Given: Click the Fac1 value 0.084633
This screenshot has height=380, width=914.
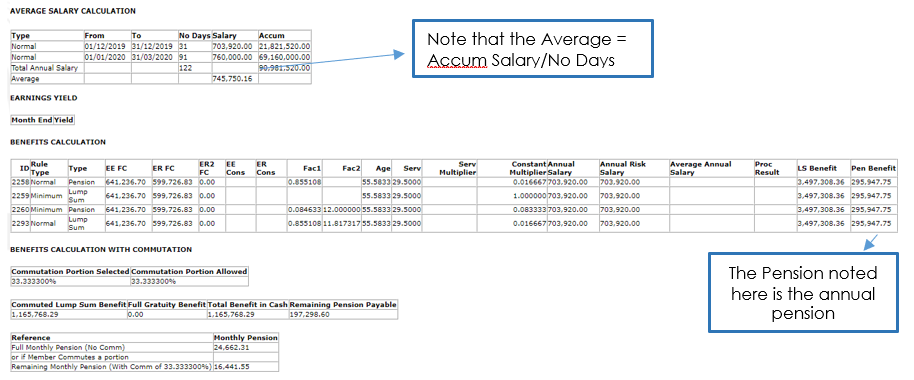Looking at the screenshot, I should 304,210.
